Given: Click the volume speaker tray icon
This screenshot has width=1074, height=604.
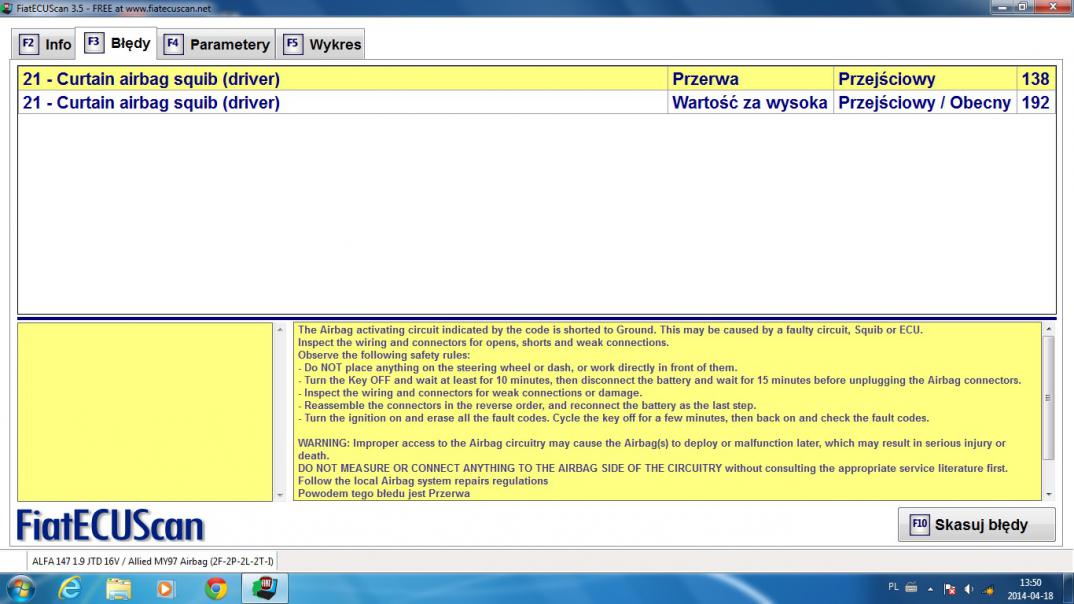Looking at the screenshot, I should (x=969, y=589).
